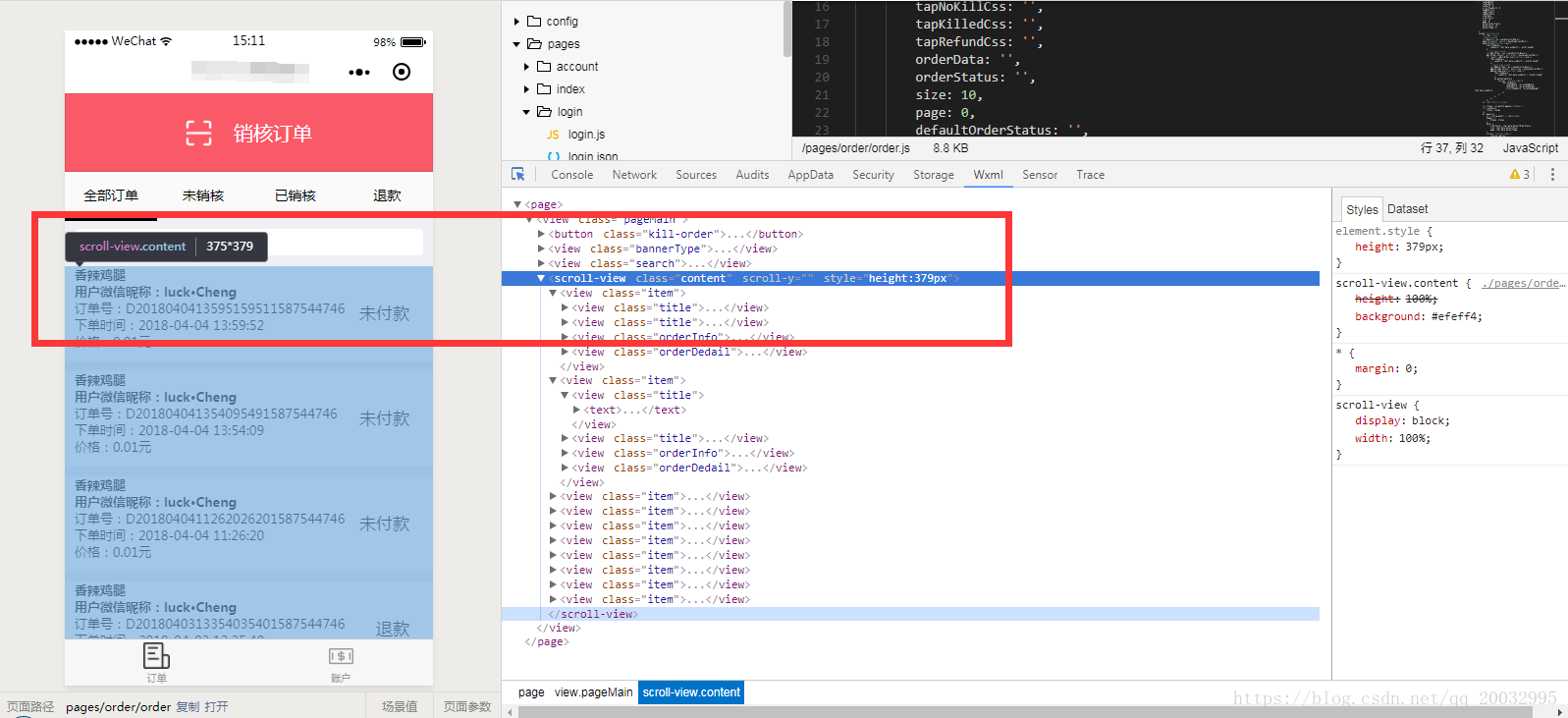Open the devtools more options kebab menu

point(1552,175)
